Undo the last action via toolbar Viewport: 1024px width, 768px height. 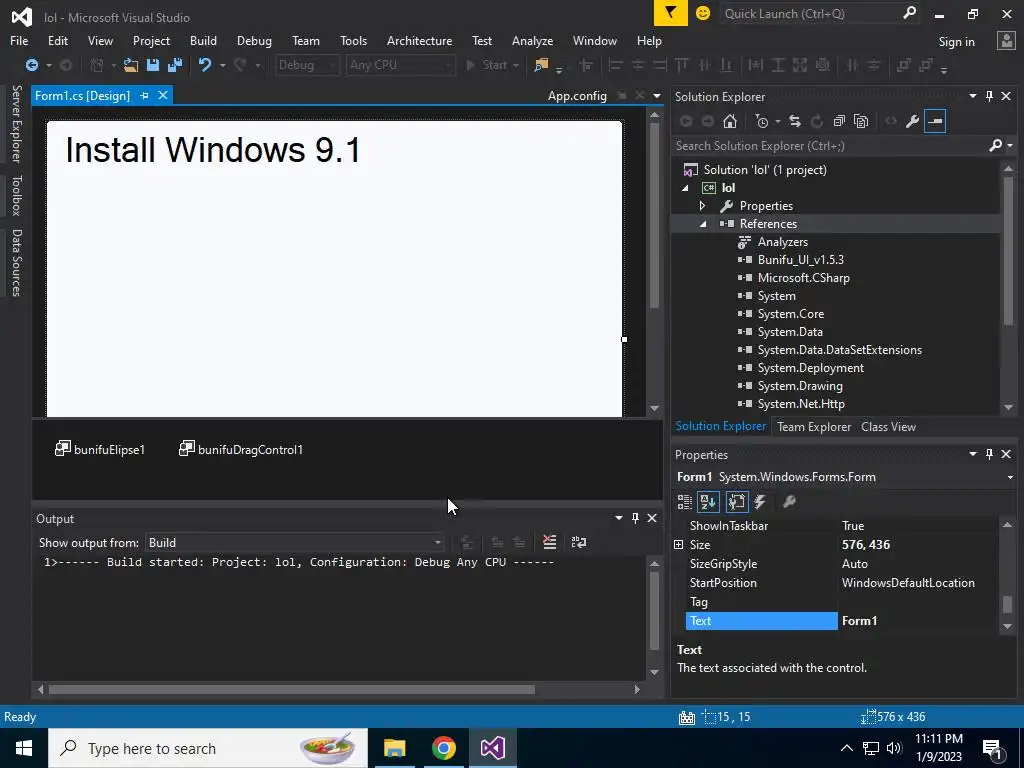point(205,65)
